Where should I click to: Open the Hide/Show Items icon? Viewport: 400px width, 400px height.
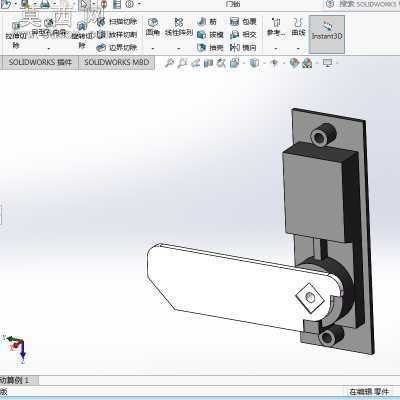click(275, 63)
